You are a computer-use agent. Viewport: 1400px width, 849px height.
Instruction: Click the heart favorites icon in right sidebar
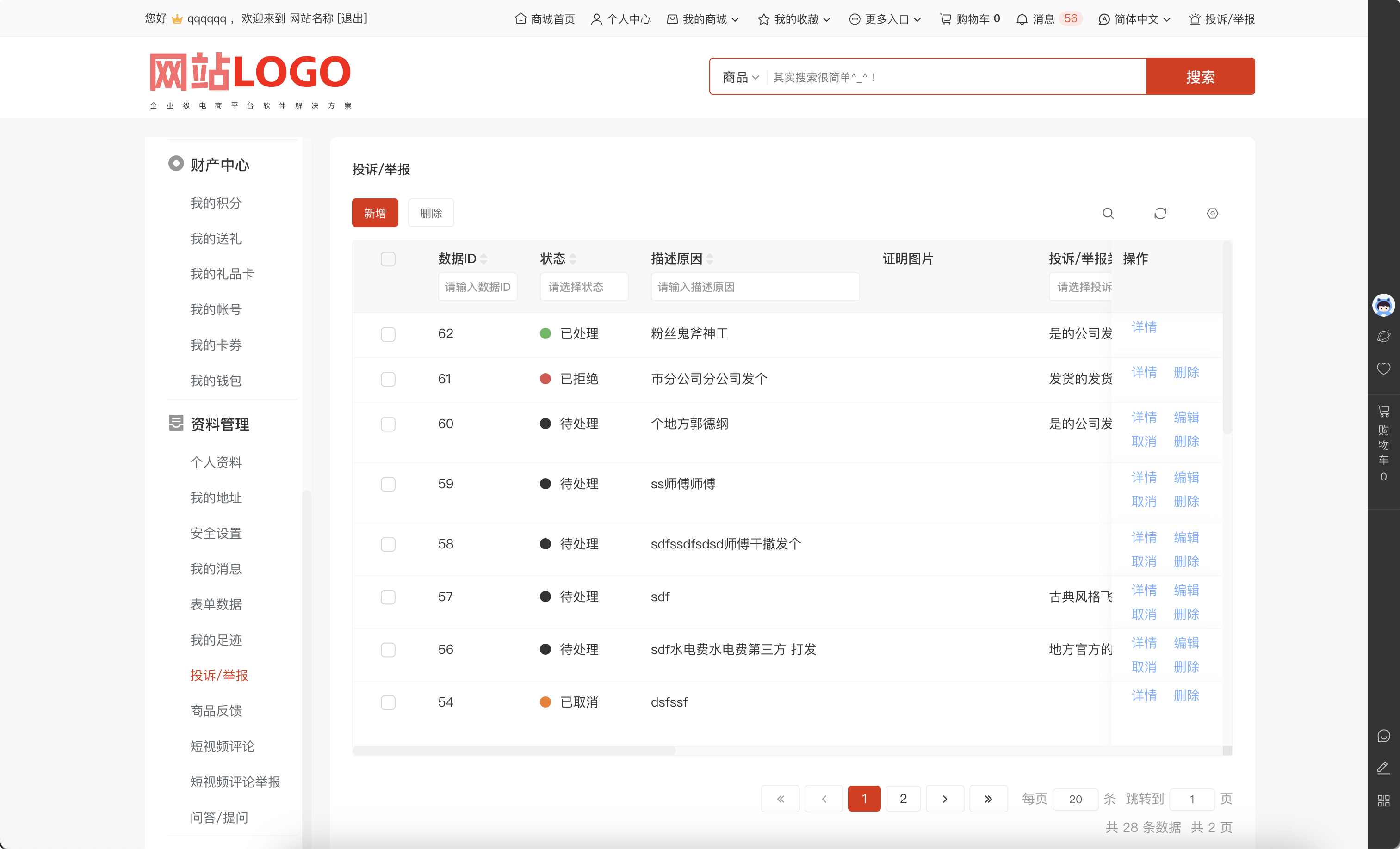pos(1383,368)
